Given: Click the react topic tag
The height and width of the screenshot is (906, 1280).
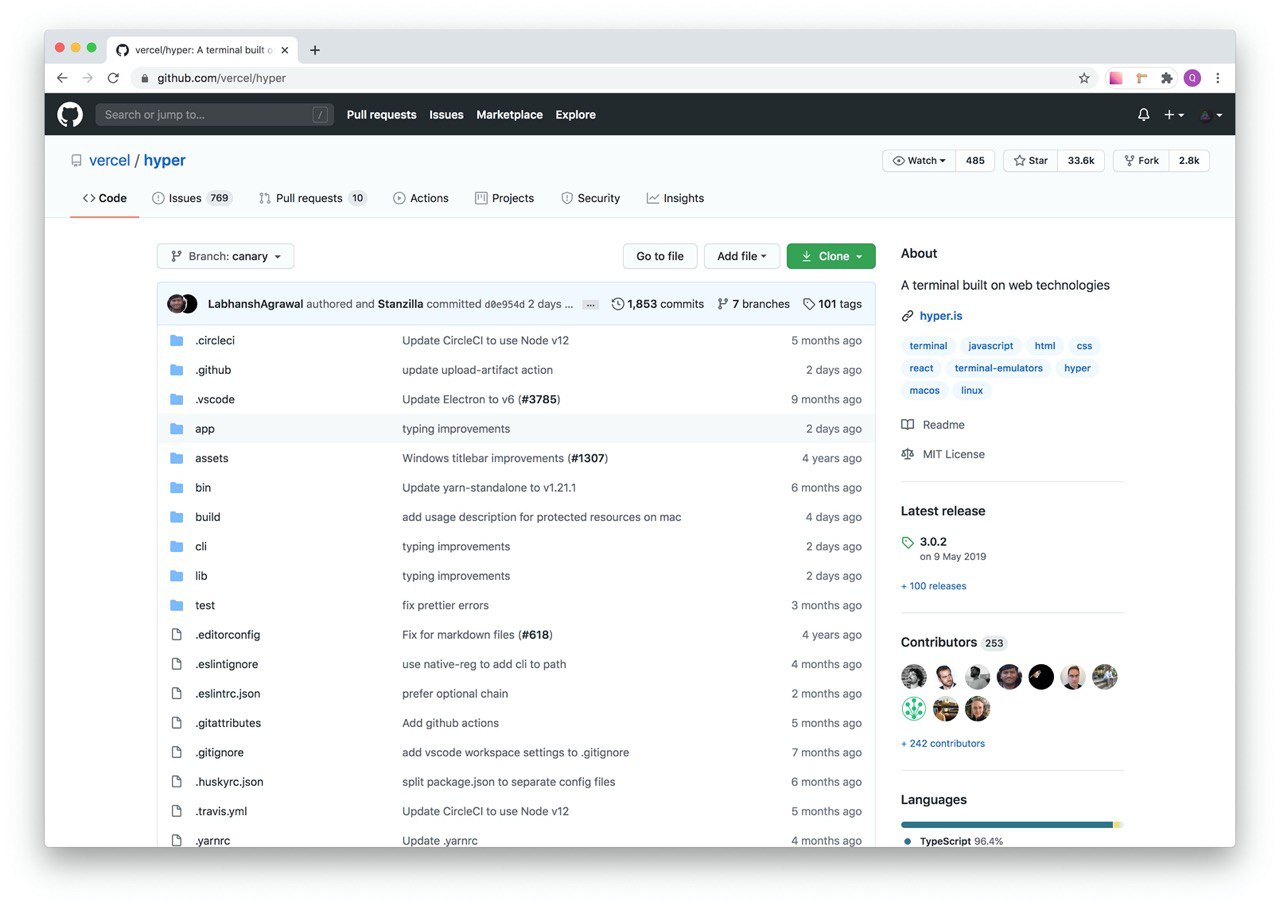Looking at the screenshot, I should (x=921, y=369).
